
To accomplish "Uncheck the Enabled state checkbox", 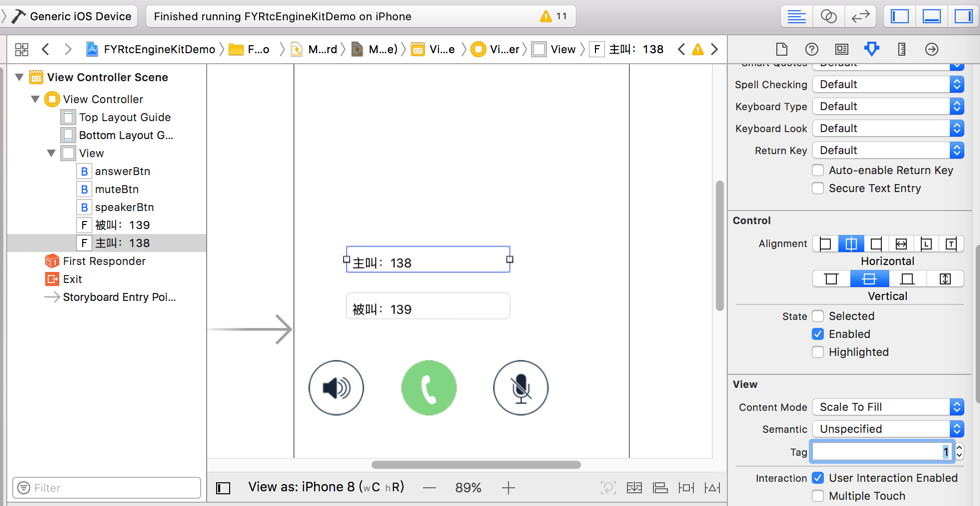I will [x=818, y=334].
